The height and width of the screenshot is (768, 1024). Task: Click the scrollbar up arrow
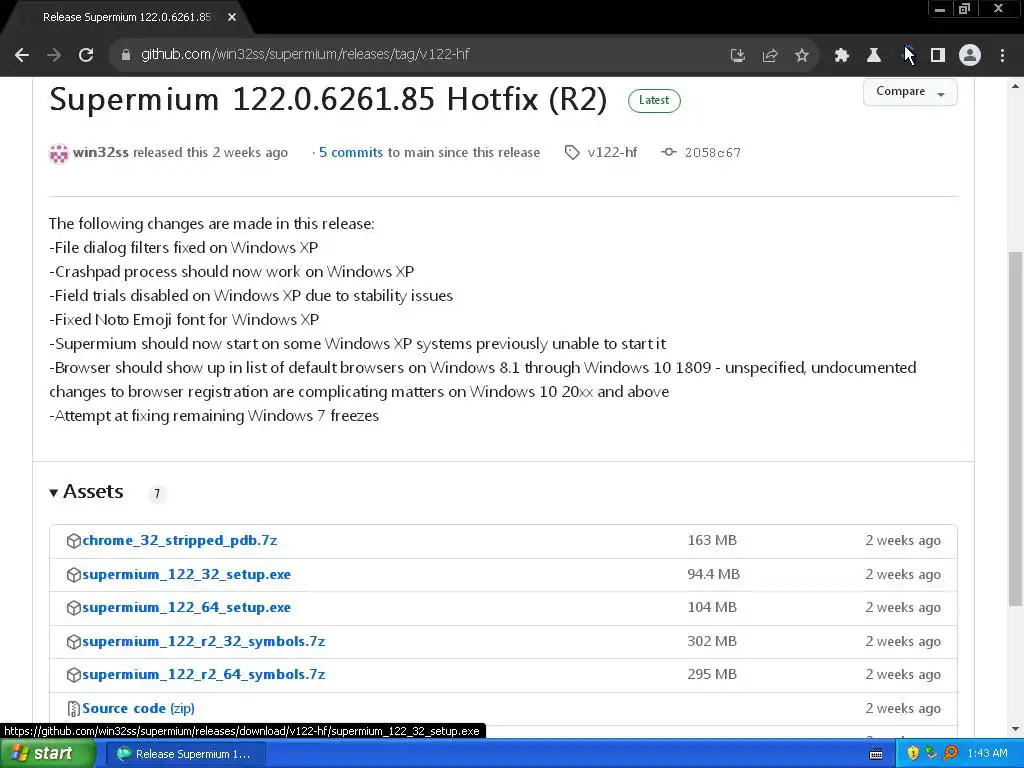[x=1015, y=86]
